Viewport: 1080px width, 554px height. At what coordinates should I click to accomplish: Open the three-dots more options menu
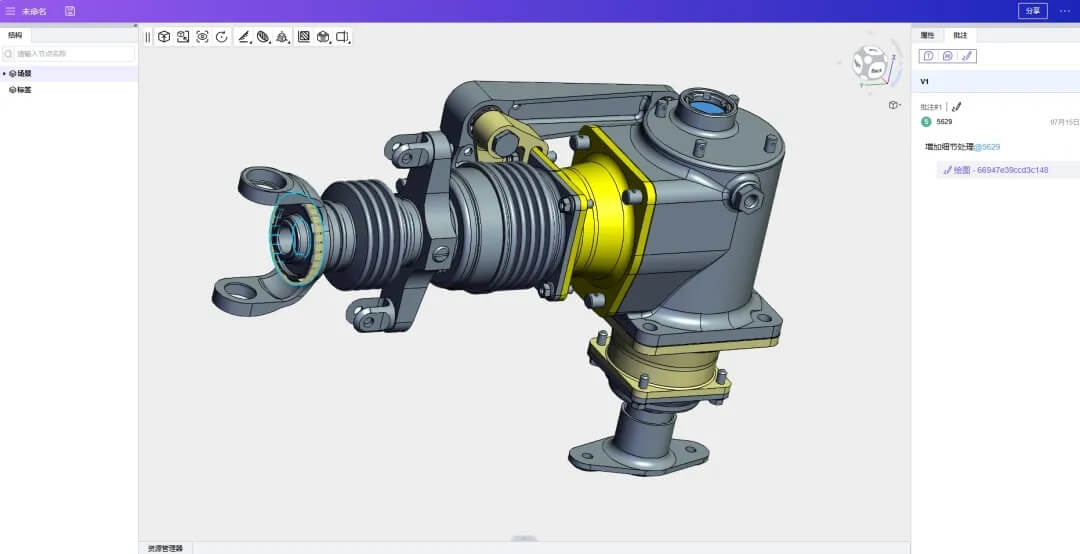[x=1065, y=11]
